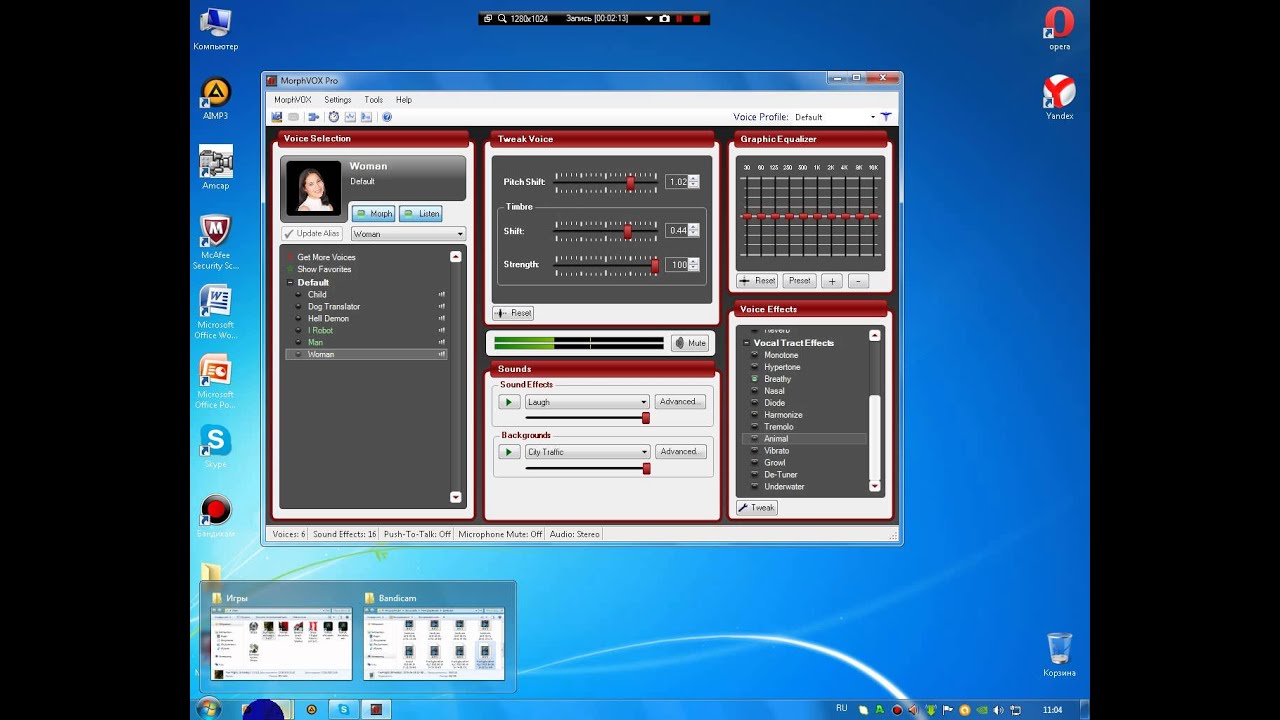This screenshot has width=1280, height=720.
Task: Select the Bandicam desktop shortcut
Action: point(216,517)
